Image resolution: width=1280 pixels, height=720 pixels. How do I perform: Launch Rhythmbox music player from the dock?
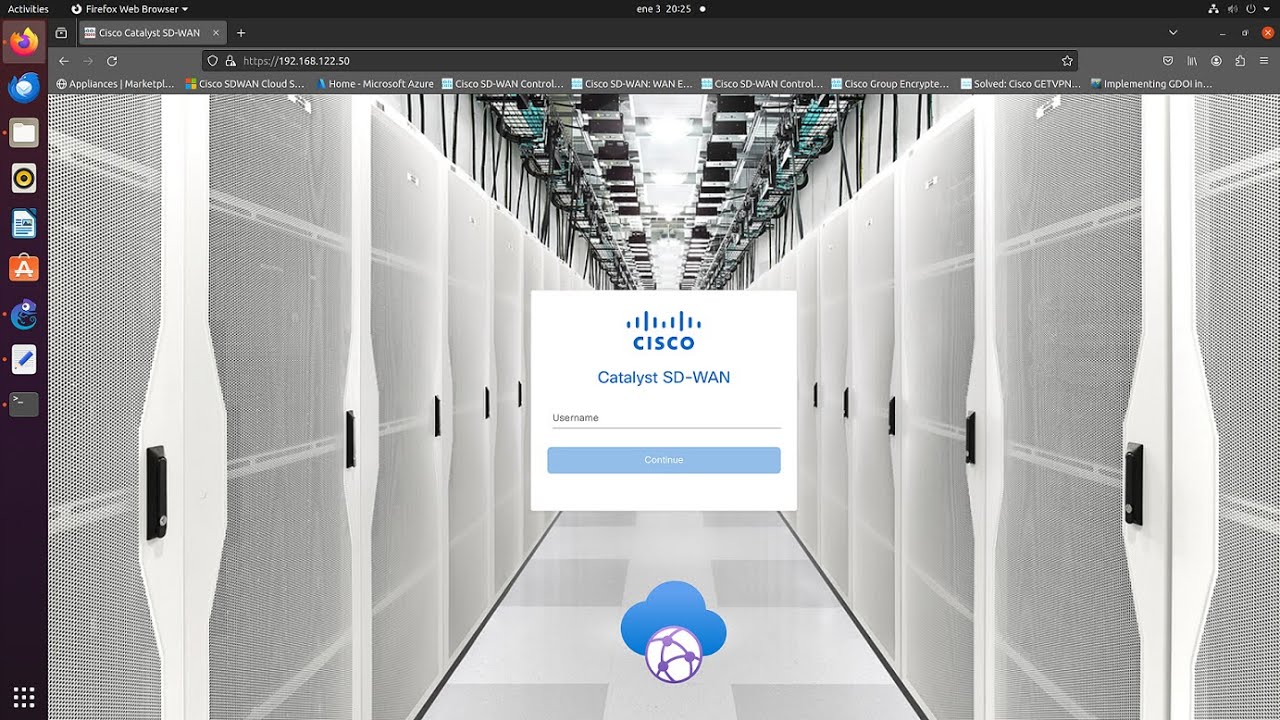[24, 178]
